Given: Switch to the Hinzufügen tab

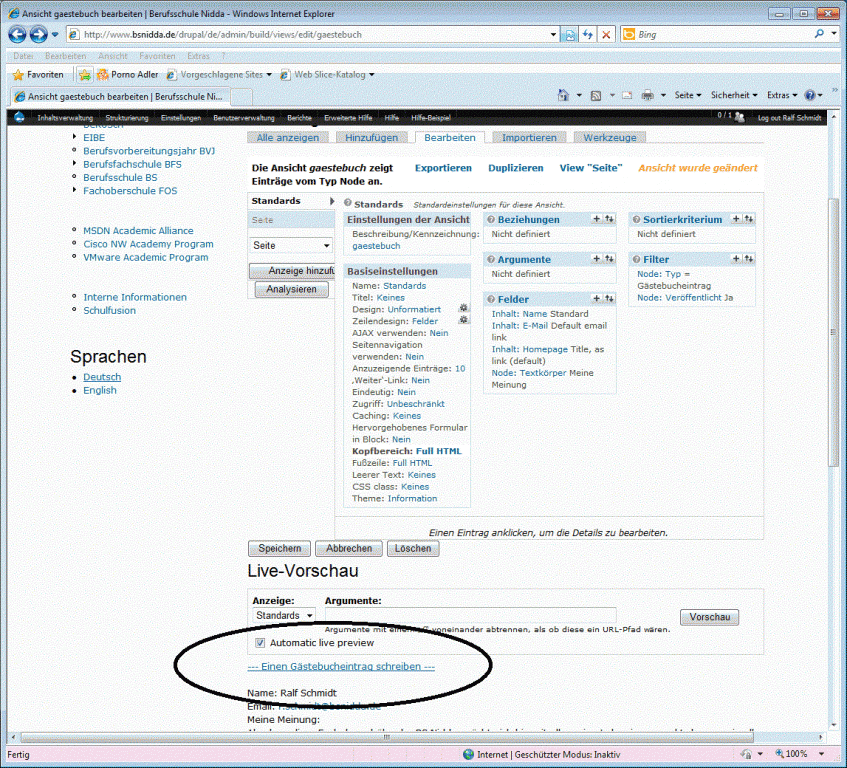Looking at the screenshot, I should coord(370,138).
